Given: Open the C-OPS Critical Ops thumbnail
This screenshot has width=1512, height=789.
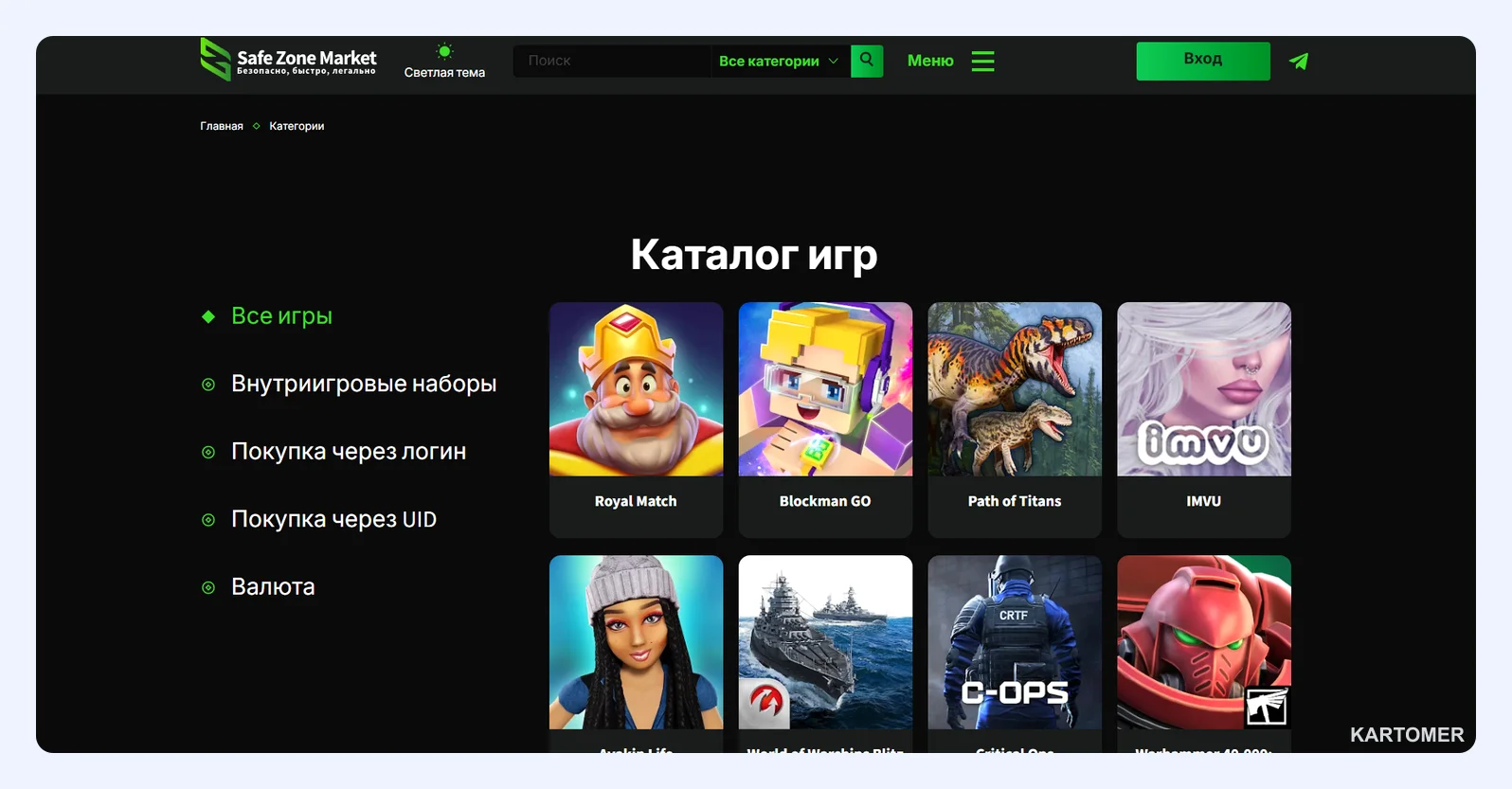Looking at the screenshot, I should point(1015,642).
